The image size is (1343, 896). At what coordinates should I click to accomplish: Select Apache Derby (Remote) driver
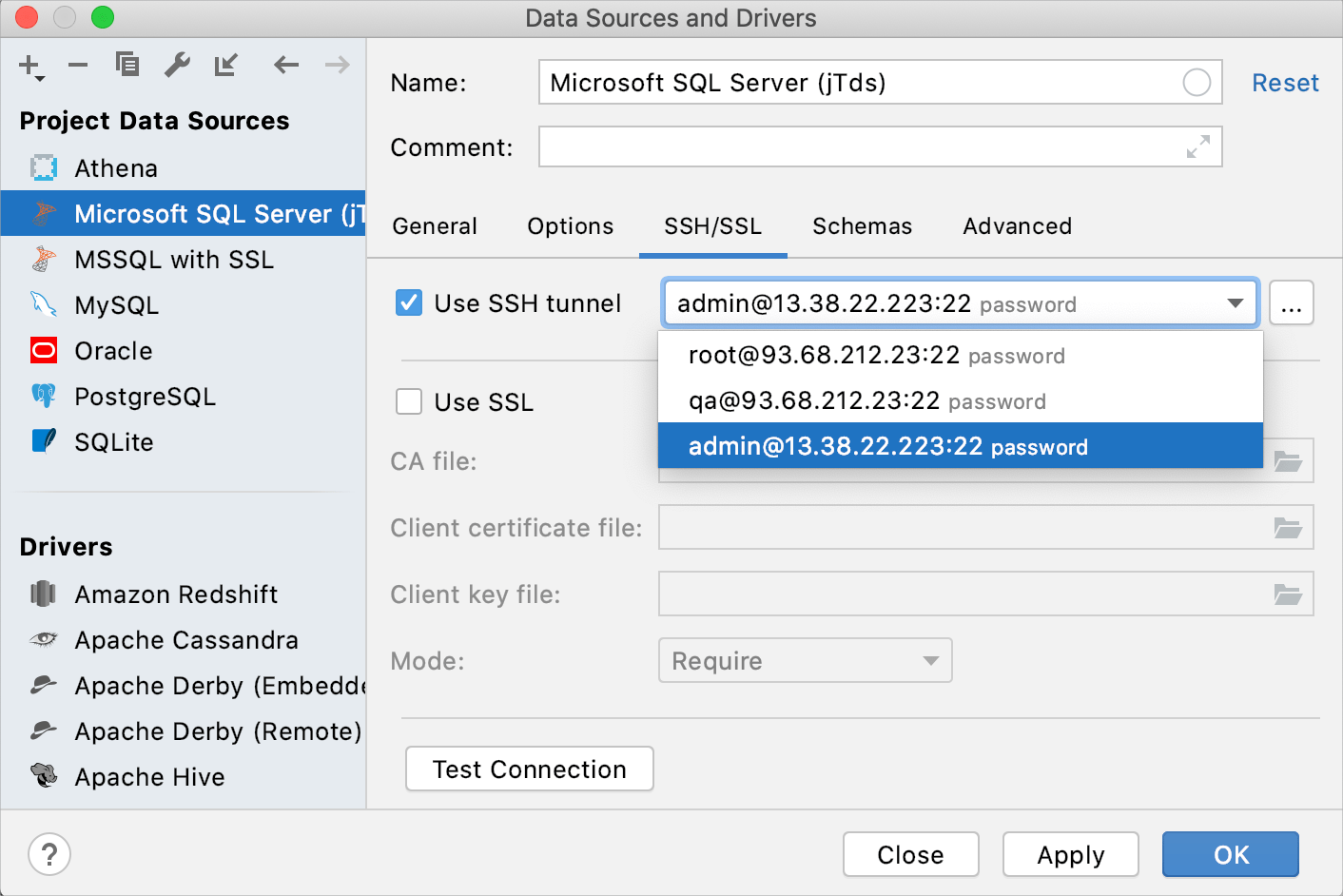coord(183,731)
